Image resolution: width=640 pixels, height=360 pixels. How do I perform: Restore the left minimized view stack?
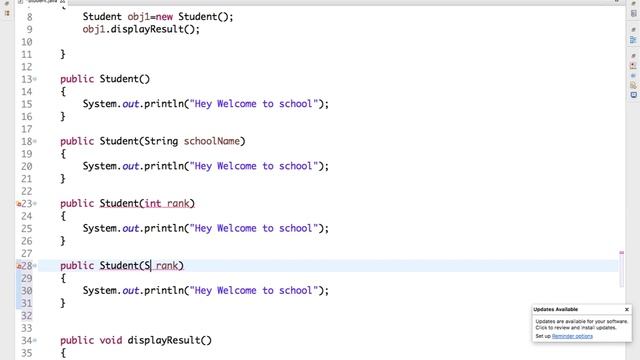pyautogui.click(x=7, y=3)
